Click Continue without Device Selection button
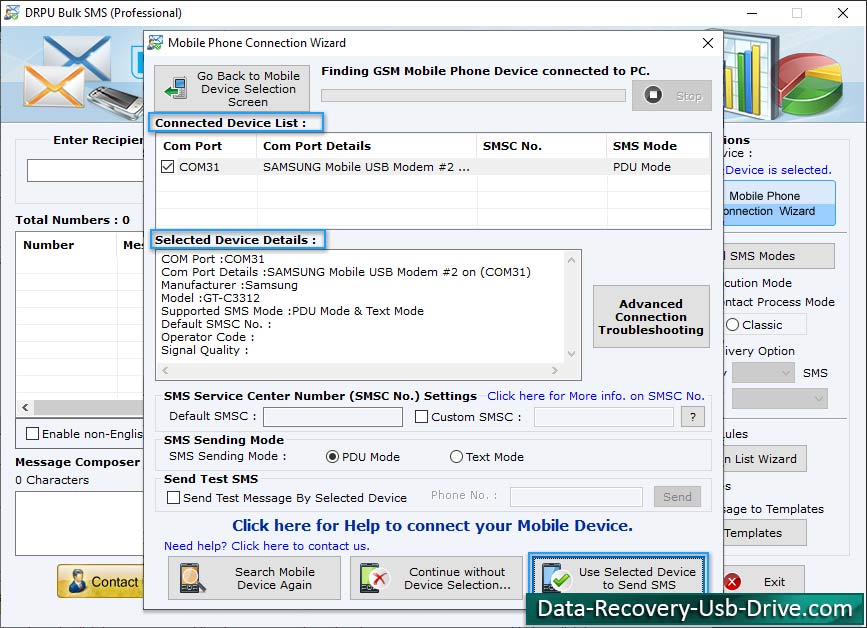Image resolution: width=867 pixels, height=628 pixels. click(436, 578)
